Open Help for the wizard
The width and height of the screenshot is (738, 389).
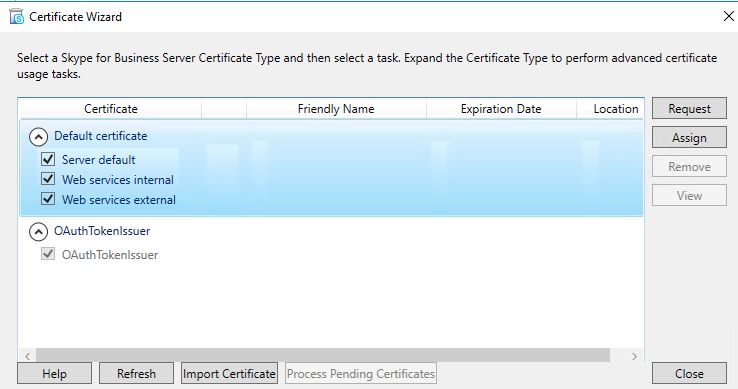tap(55, 373)
